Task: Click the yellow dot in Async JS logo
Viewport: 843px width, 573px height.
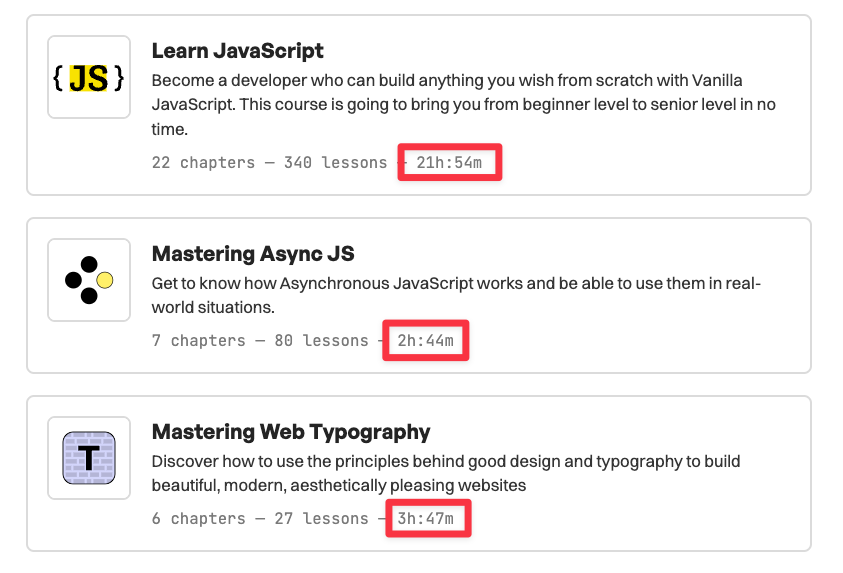Action: [x=105, y=281]
